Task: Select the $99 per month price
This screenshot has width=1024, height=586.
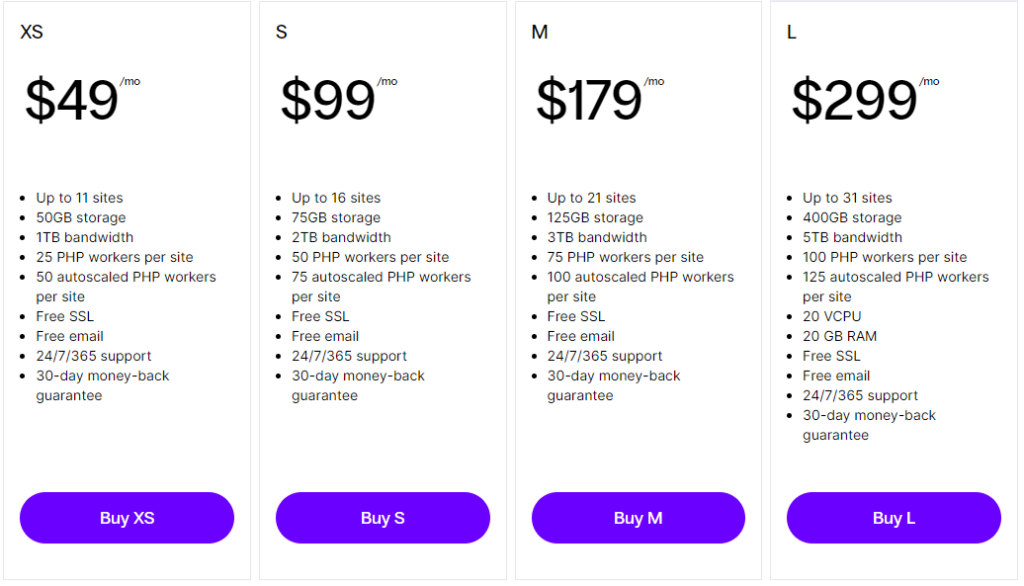Action: tap(338, 98)
